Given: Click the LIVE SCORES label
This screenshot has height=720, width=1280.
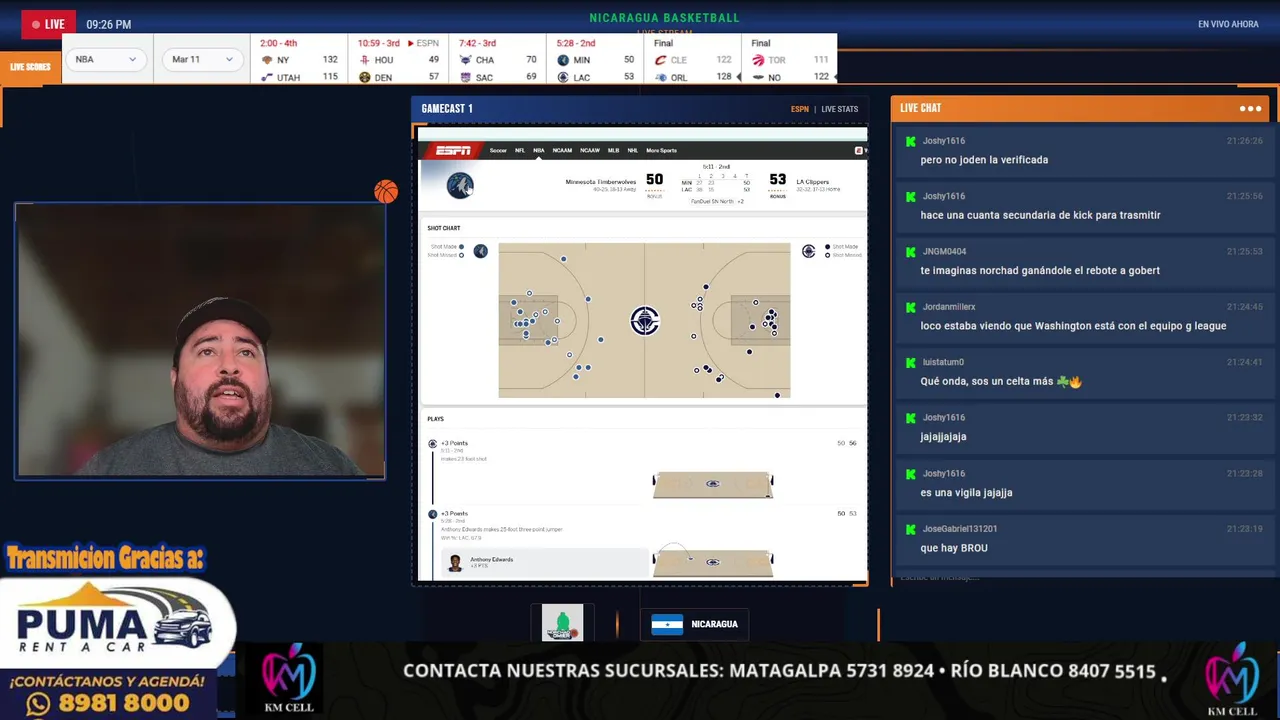Looking at the screenshot, I should [30, 67].
